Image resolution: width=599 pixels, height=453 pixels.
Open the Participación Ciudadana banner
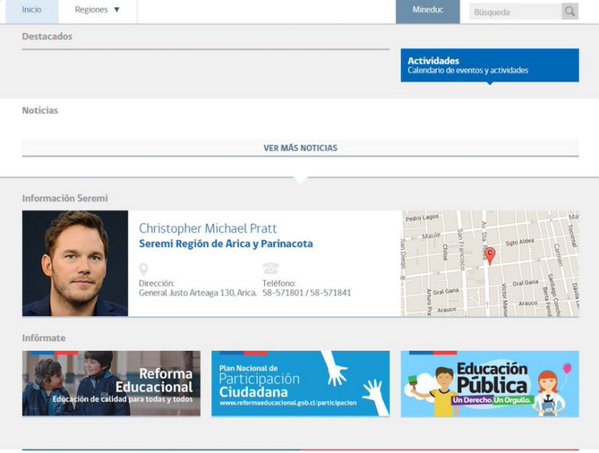301,383
